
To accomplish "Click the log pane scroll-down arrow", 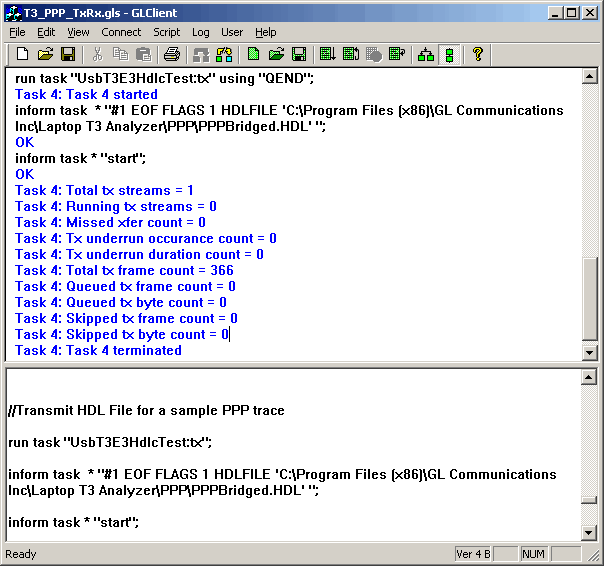I will [x=589, y=353].
